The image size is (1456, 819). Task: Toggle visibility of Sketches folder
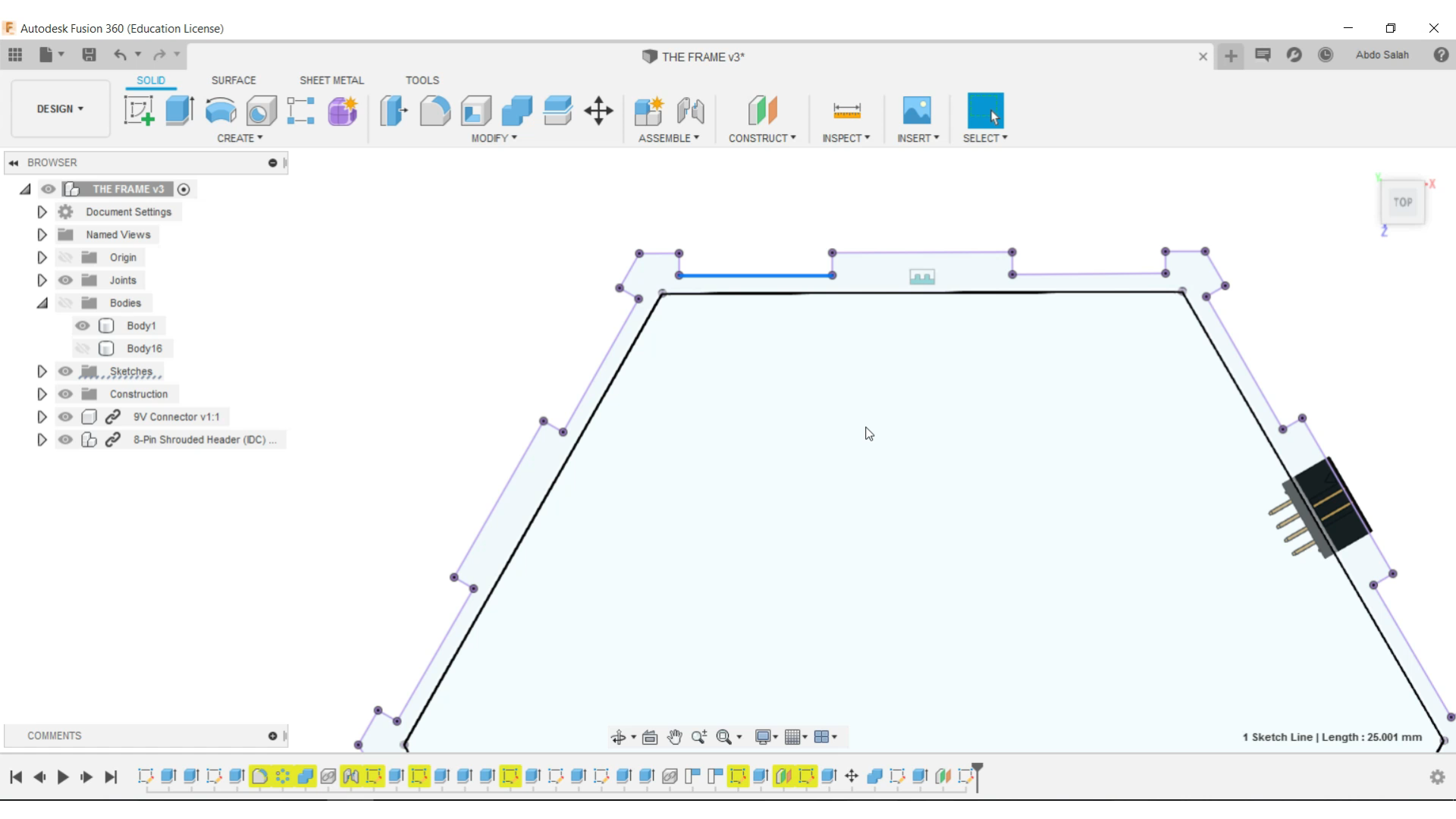click(x=65, y=371)
